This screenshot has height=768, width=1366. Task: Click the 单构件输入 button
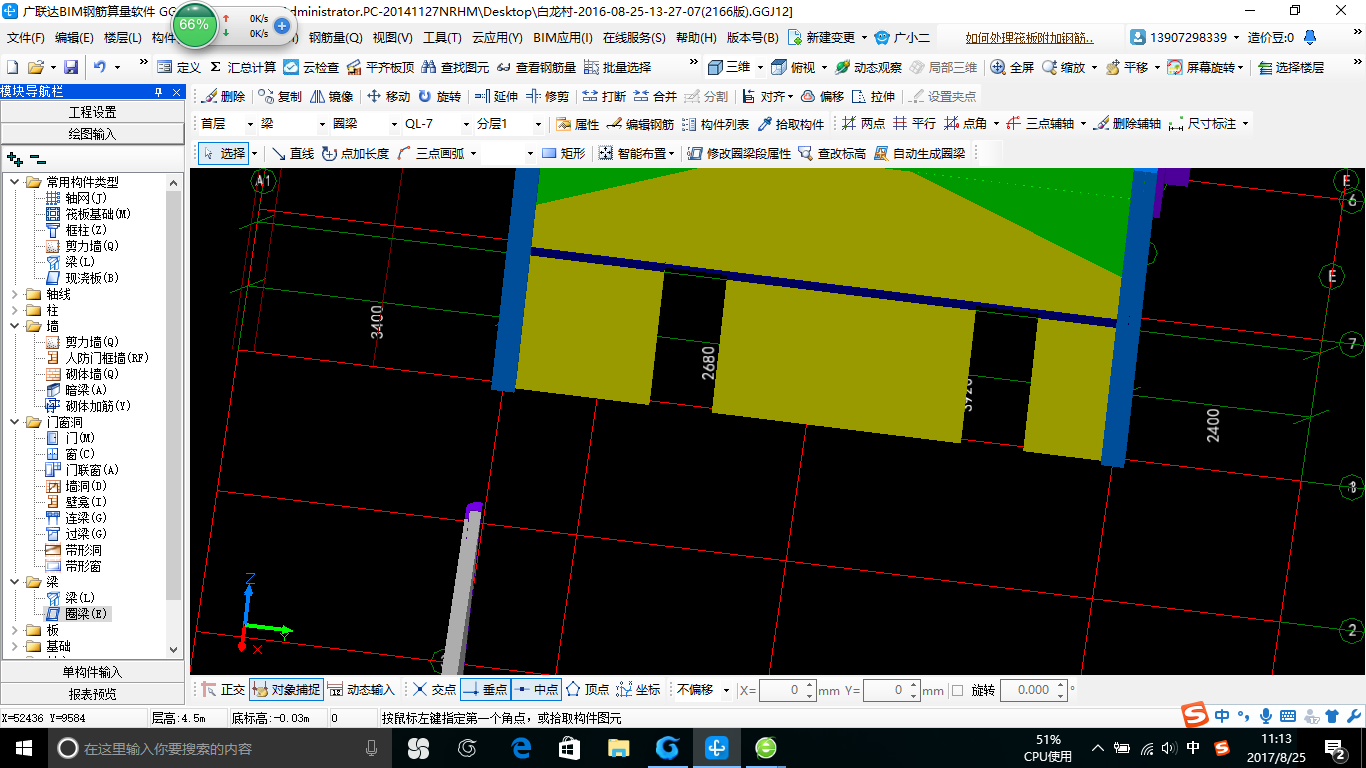(x=92, y=672)
